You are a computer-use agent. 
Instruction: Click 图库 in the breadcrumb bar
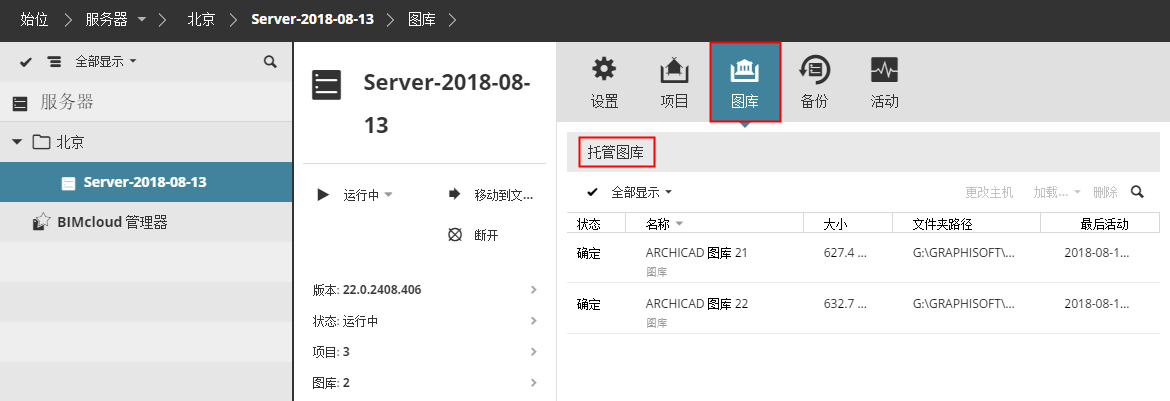[x=422, y=19]
